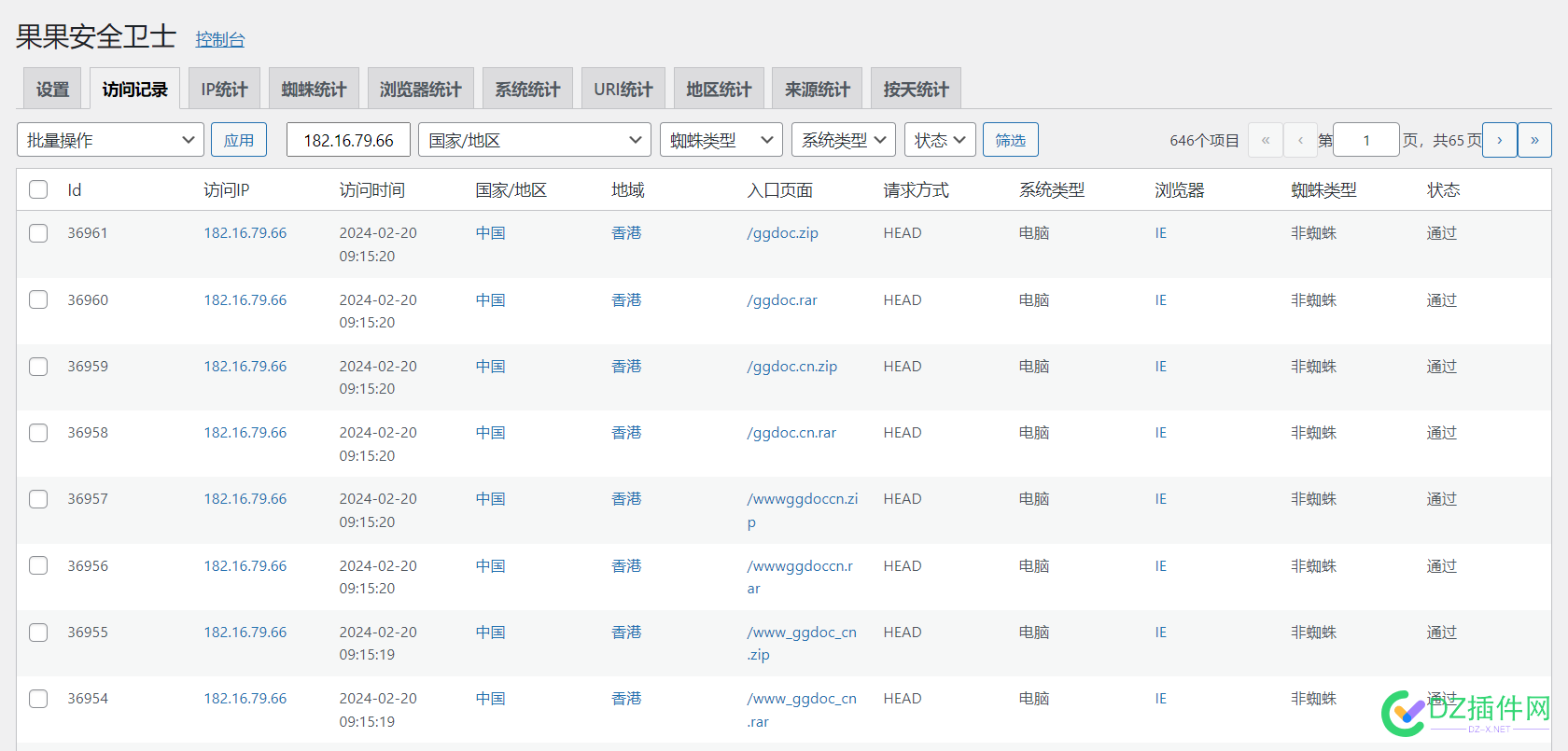Open entry page /ggdoc.zip link

pos(782,233)
